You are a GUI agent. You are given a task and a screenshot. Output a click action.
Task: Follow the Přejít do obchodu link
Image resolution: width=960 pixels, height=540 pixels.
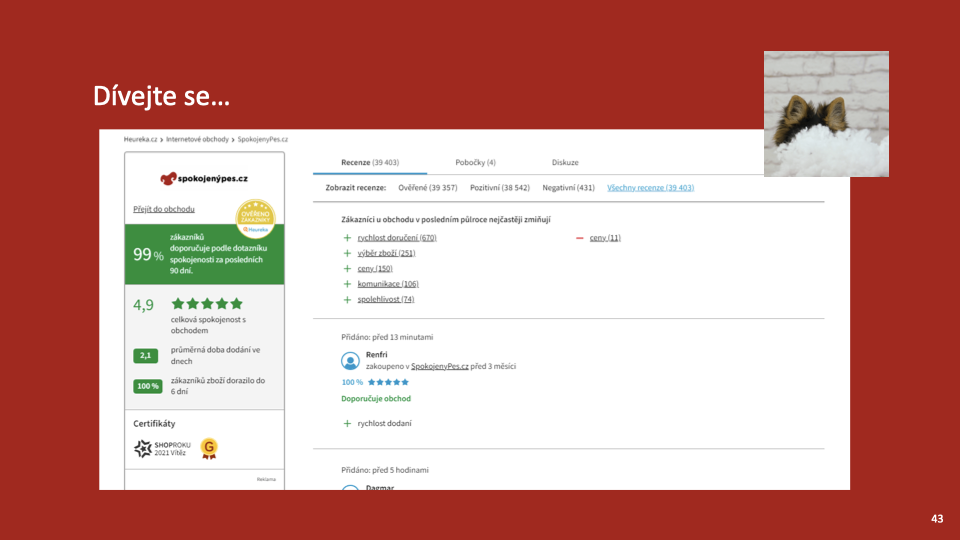164,209
